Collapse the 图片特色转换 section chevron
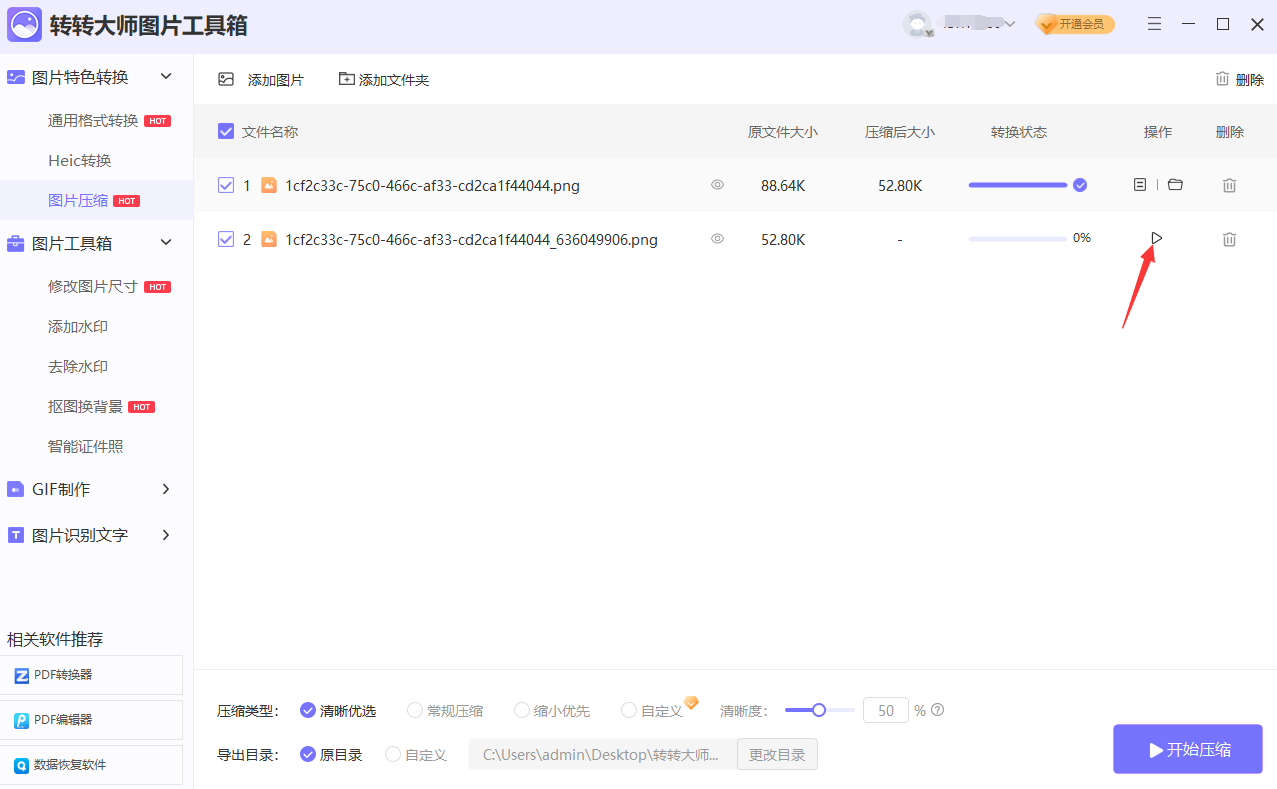Viewport: 1277px width, 789px height. [x=166, y=76]
